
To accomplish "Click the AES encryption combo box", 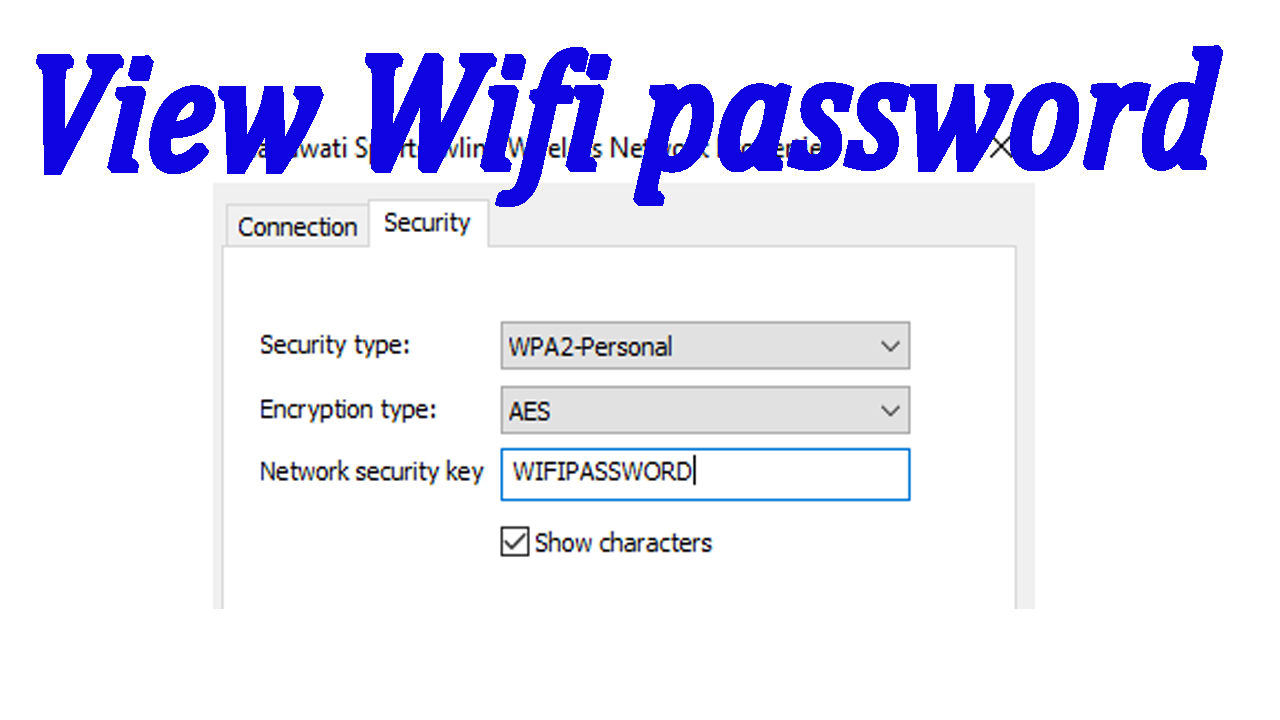I will coord(705,410).
